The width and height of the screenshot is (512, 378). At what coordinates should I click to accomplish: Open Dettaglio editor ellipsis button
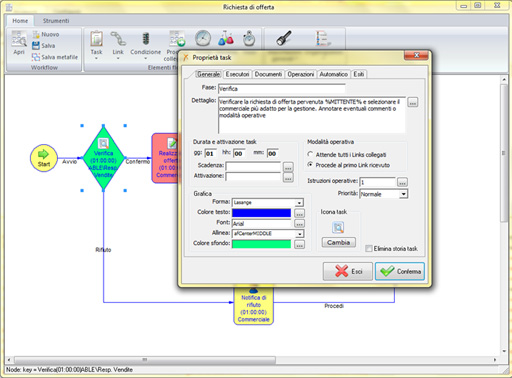click(x=413, y=102)
